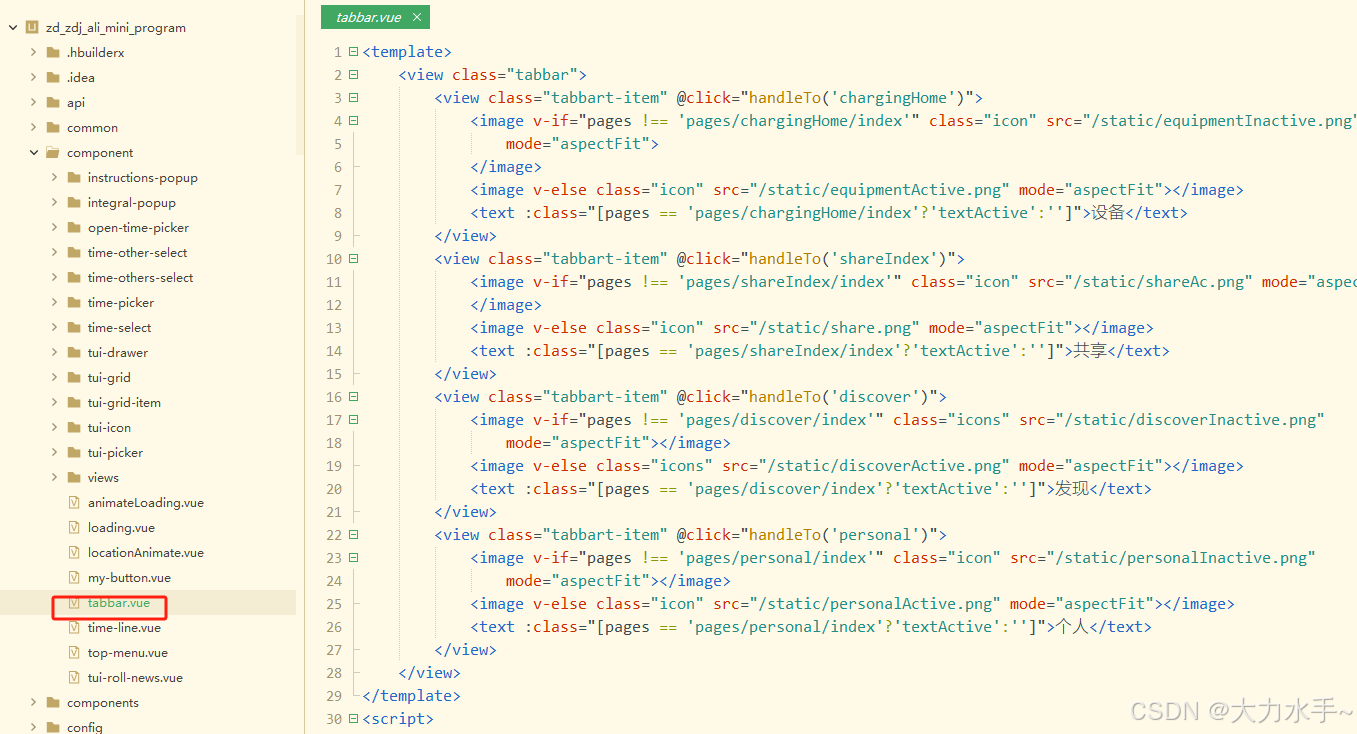1357x734 pixels.
Task: Fold the personal view at line 22
Action: click(x=353, y=534)
